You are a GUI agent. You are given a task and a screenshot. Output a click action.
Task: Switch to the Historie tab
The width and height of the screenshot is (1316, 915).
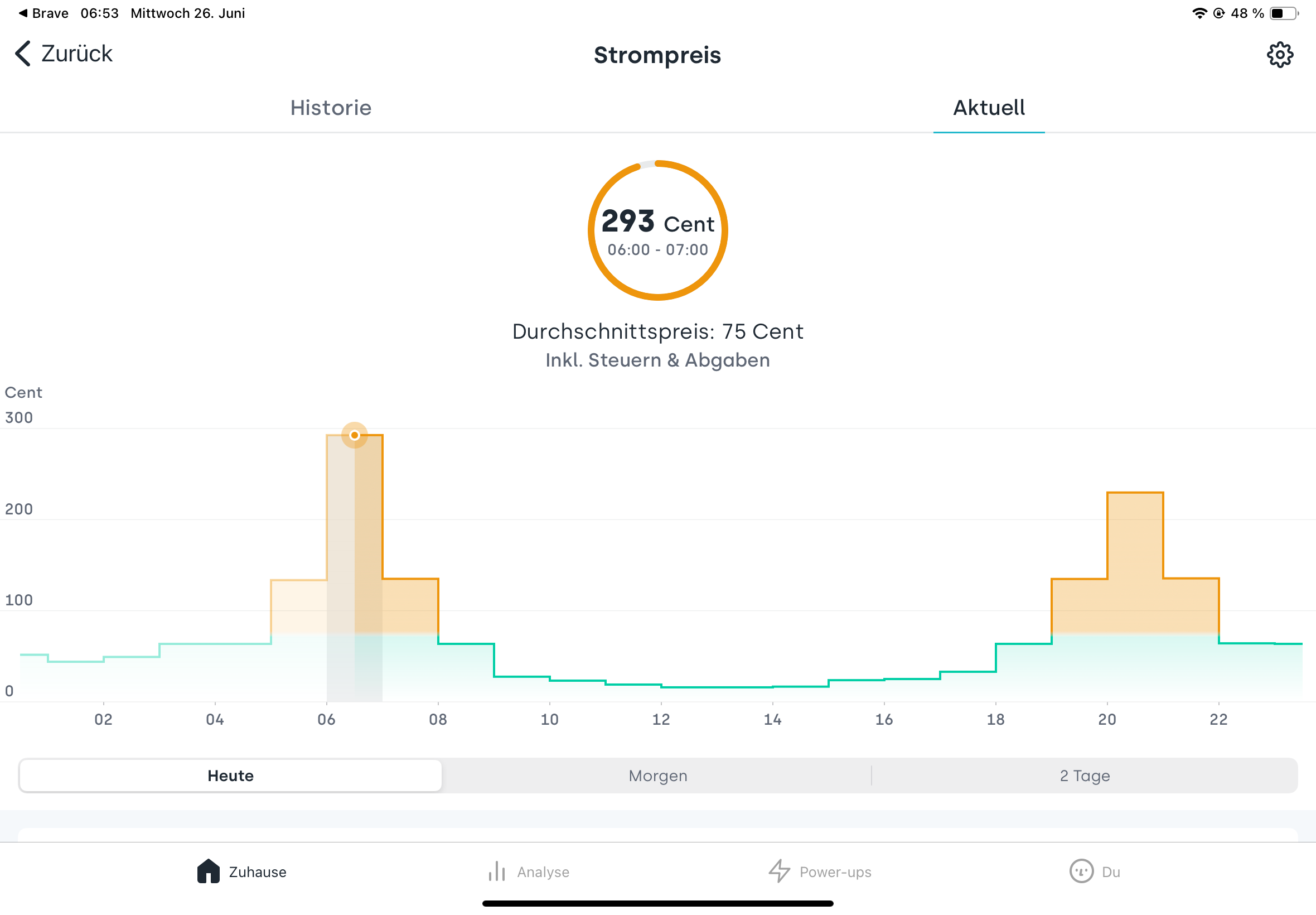point(331,108)
